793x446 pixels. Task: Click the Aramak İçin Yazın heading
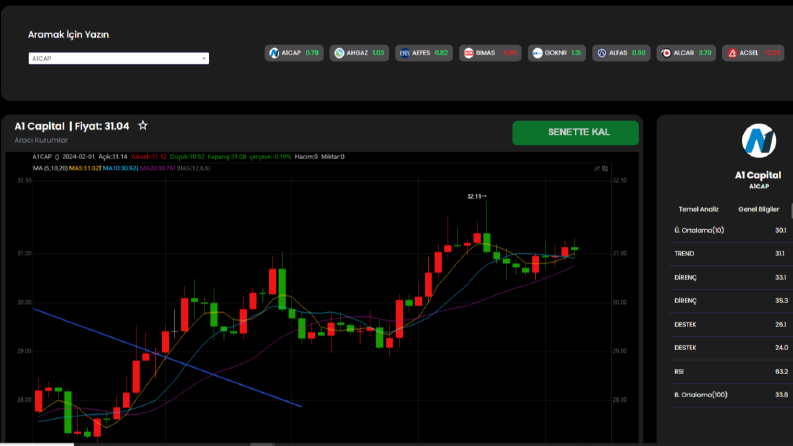click(x=68, y=35)
